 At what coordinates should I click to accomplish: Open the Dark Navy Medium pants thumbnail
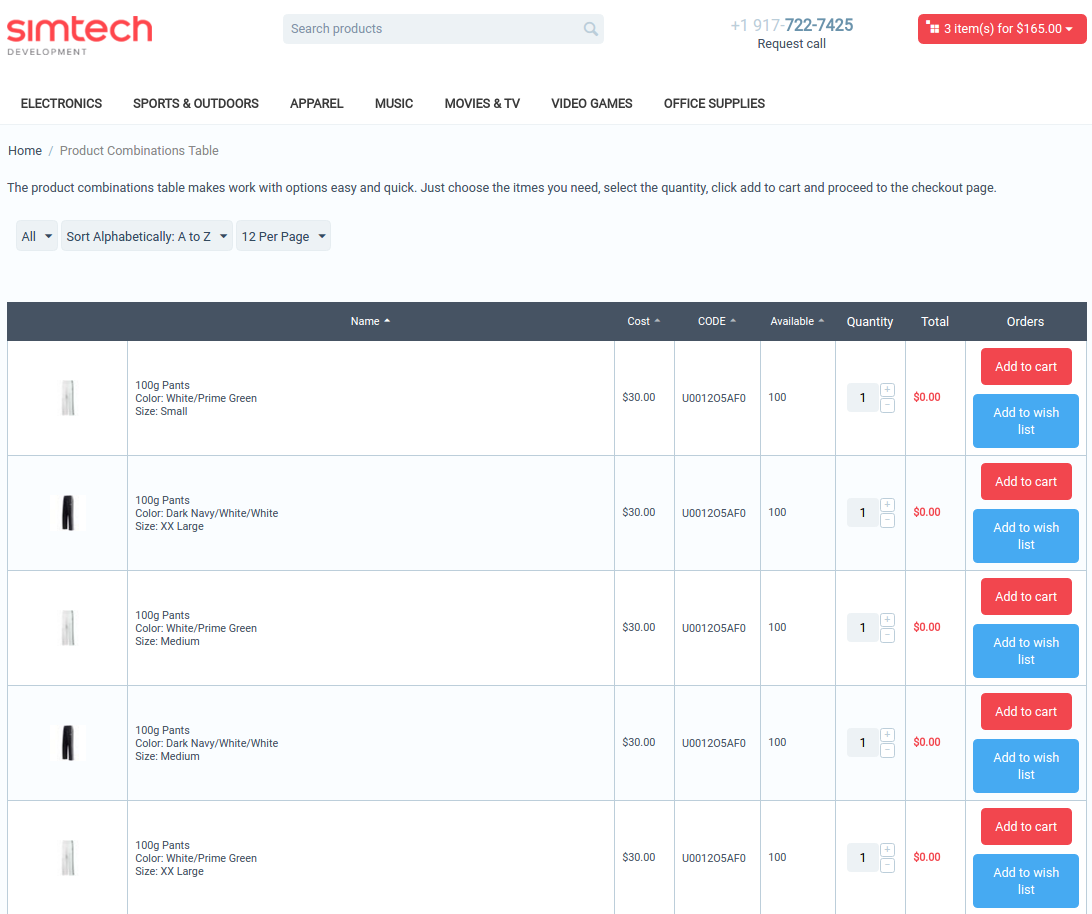coord(68,743)
